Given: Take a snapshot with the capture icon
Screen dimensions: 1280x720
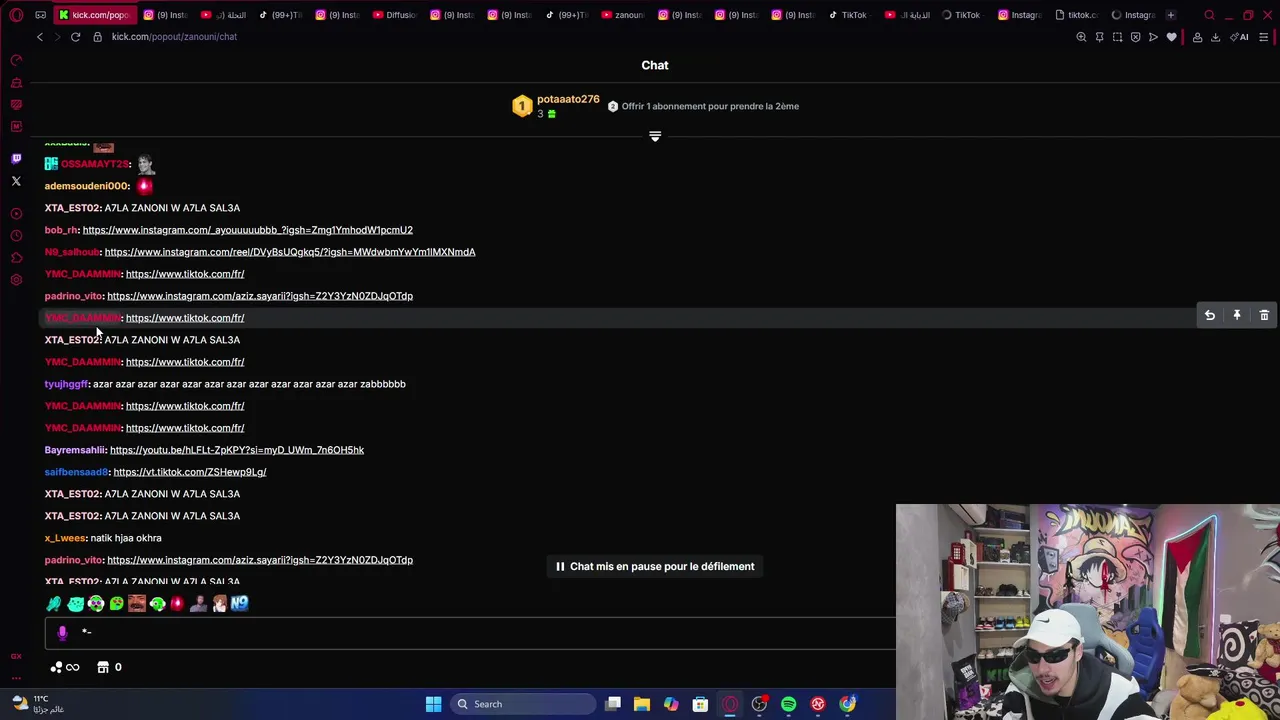Looking at the screenshot, I should 1117,37.
